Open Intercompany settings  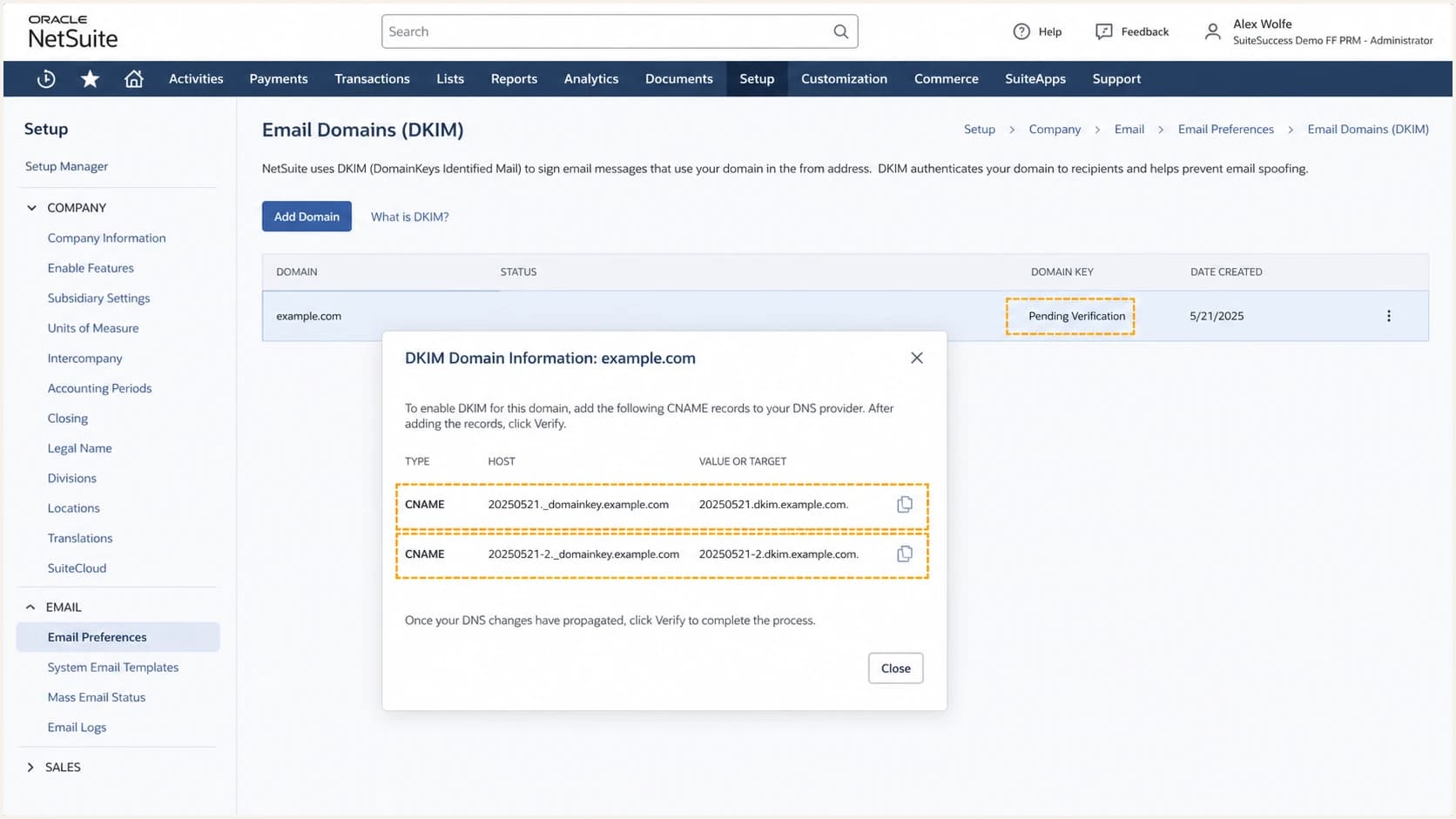[84, 359]
